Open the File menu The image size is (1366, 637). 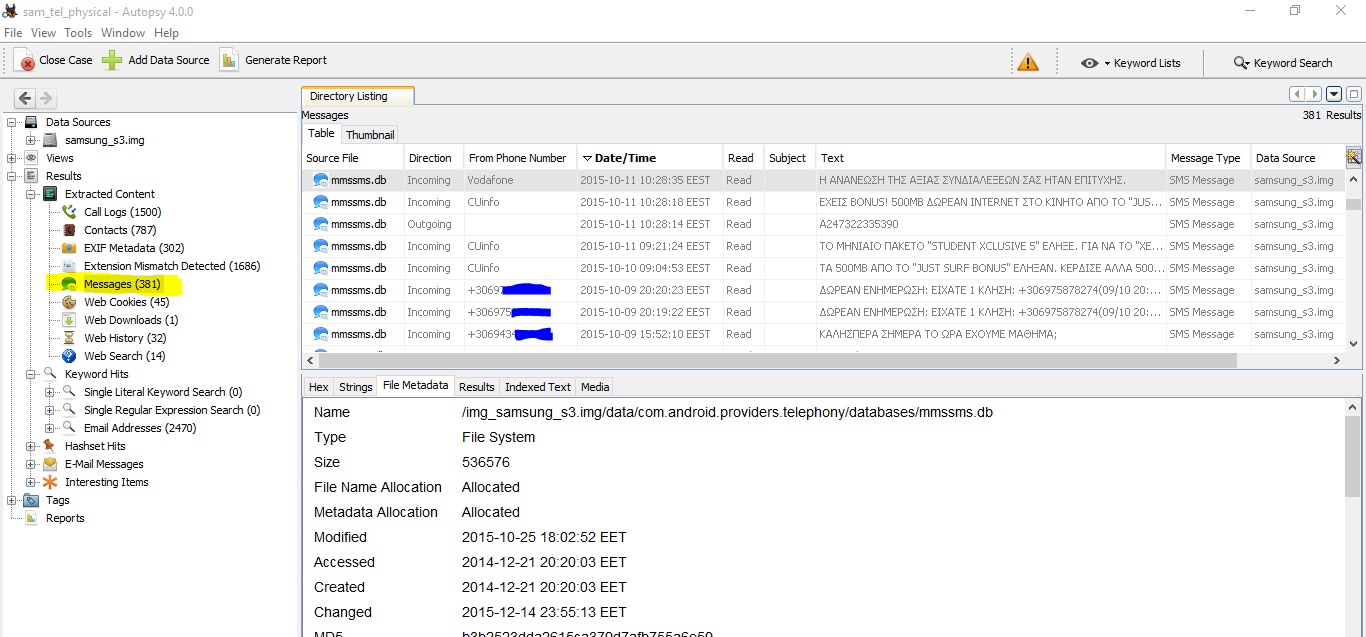[x=13, y=33]
